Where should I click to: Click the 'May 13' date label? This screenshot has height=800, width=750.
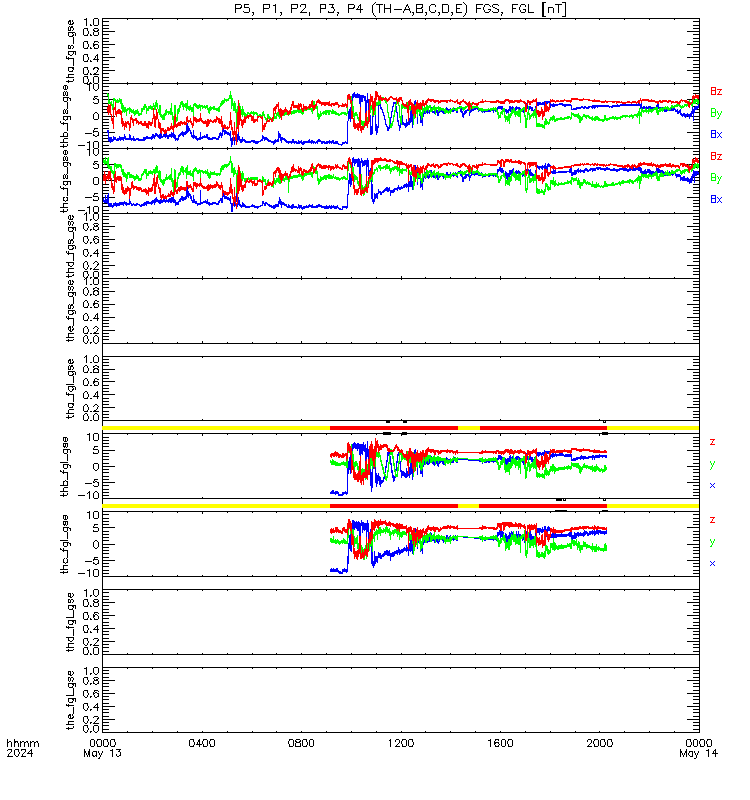coord(103,754)
